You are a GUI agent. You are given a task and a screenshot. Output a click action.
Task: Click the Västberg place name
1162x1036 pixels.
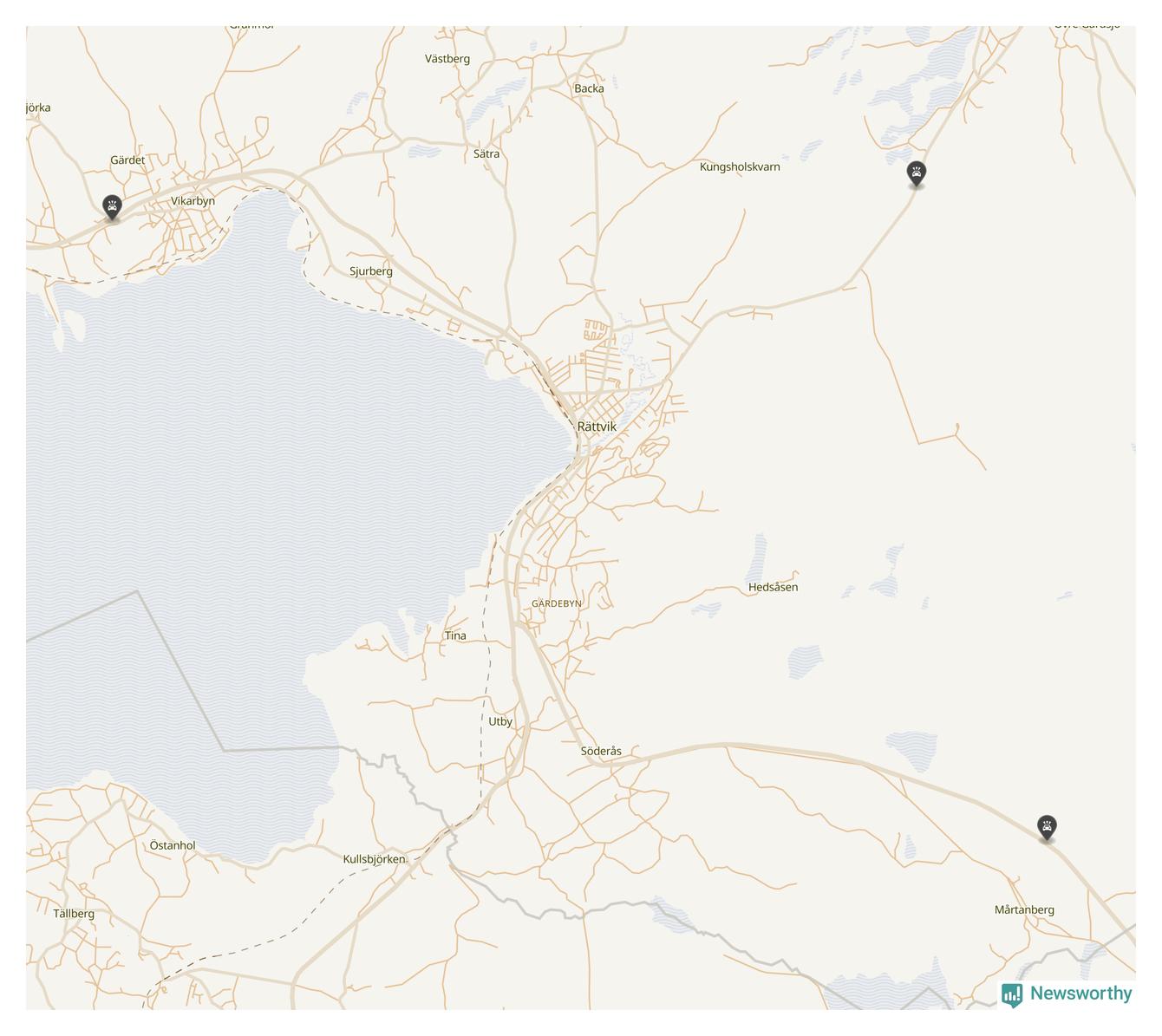tap(447, 59)
